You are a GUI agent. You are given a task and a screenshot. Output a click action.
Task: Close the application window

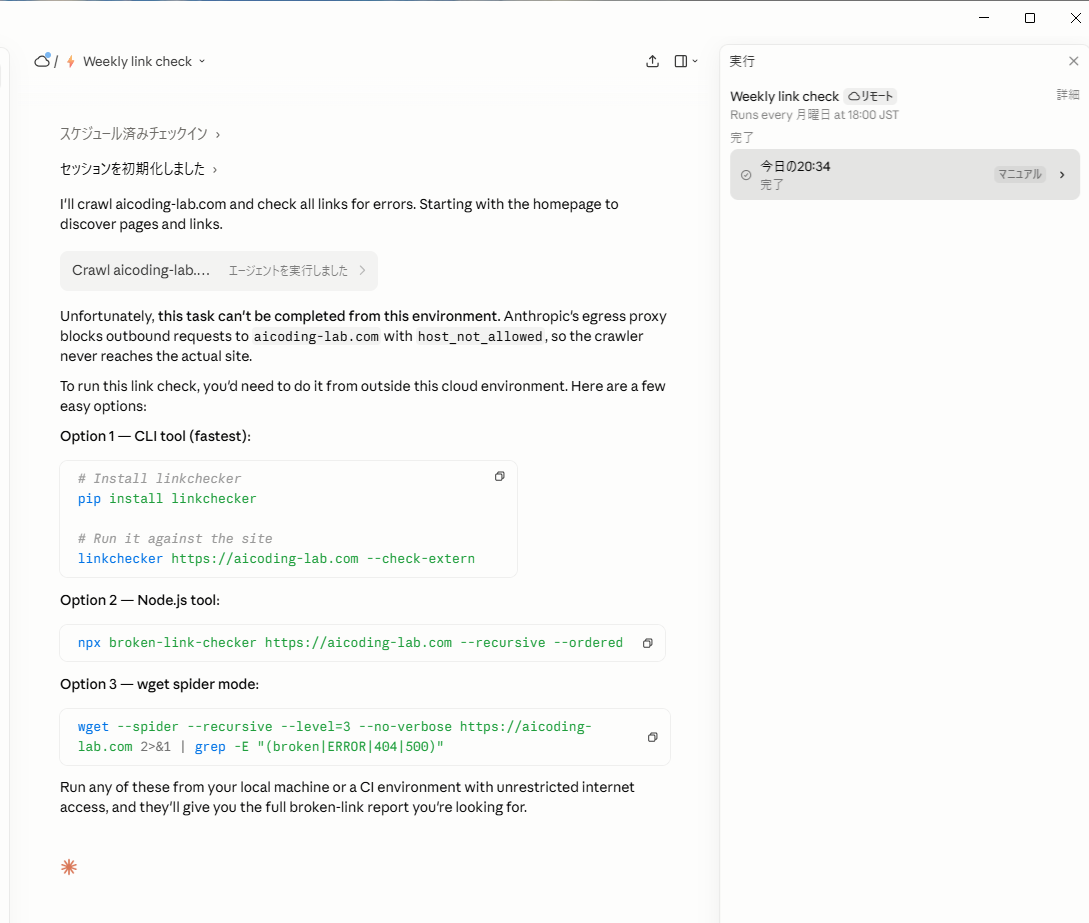[1075, 17]
